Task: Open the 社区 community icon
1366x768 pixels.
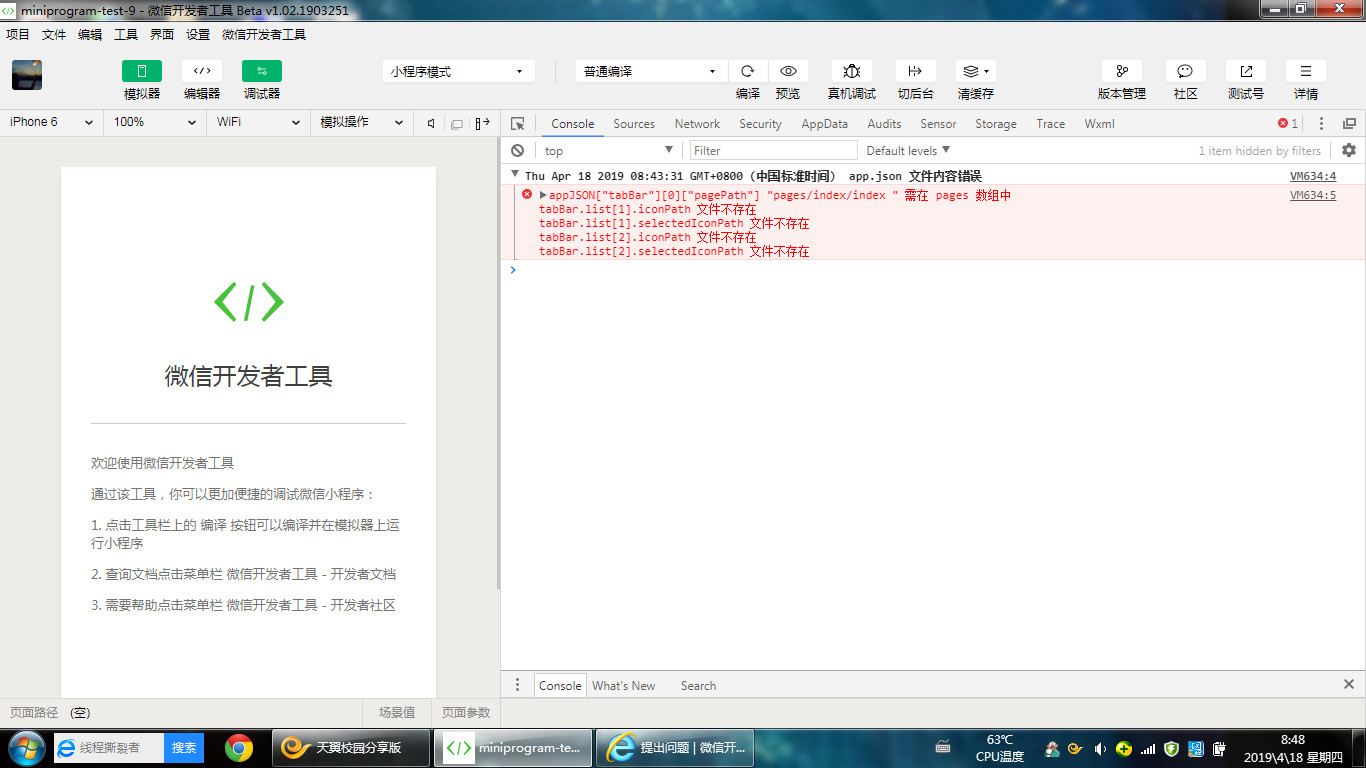Action: click(x=1185, y=71)
